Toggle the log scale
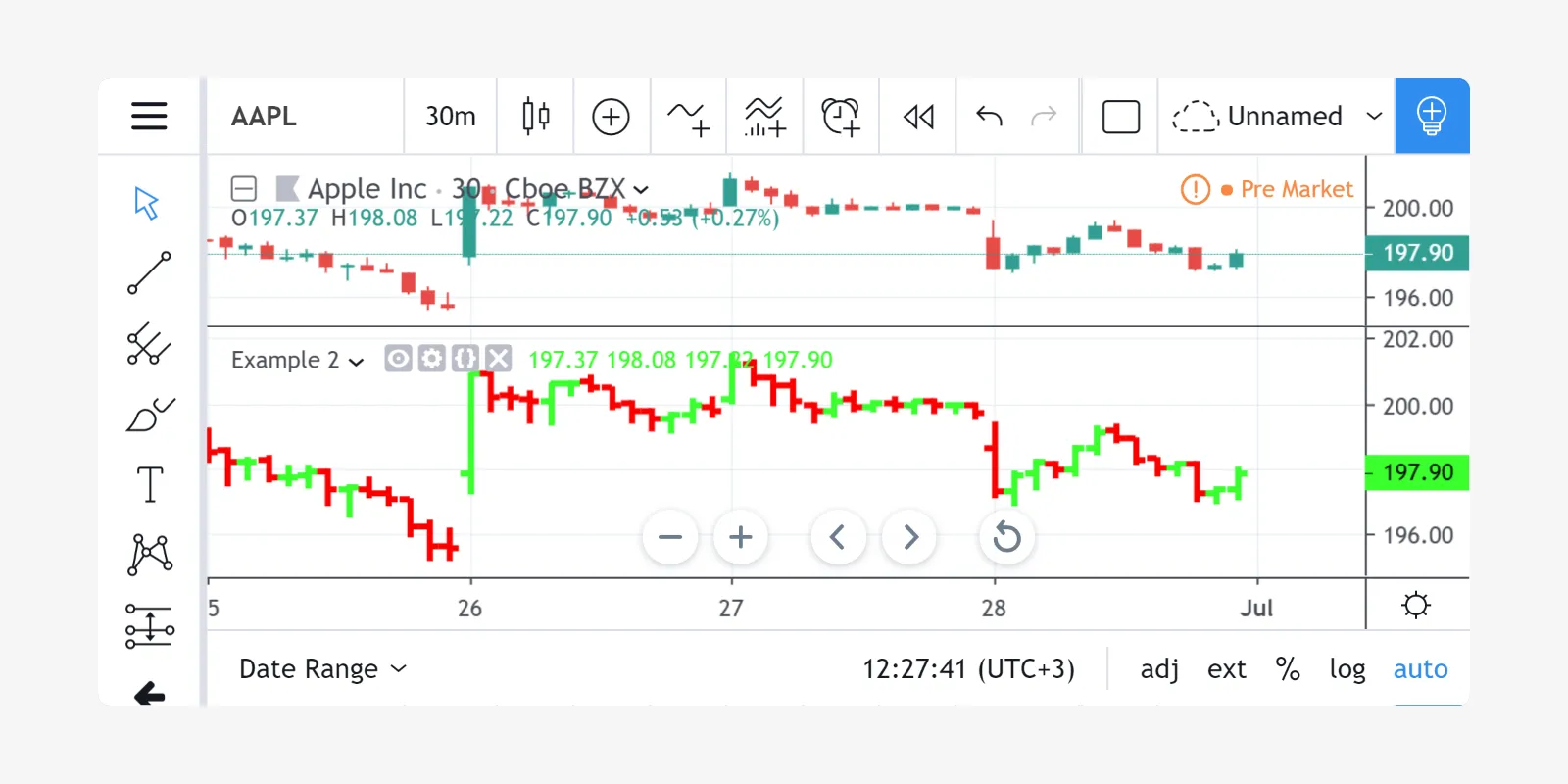The height and width of the screenshot is (784, 1568). click(x=1347, y=668)
